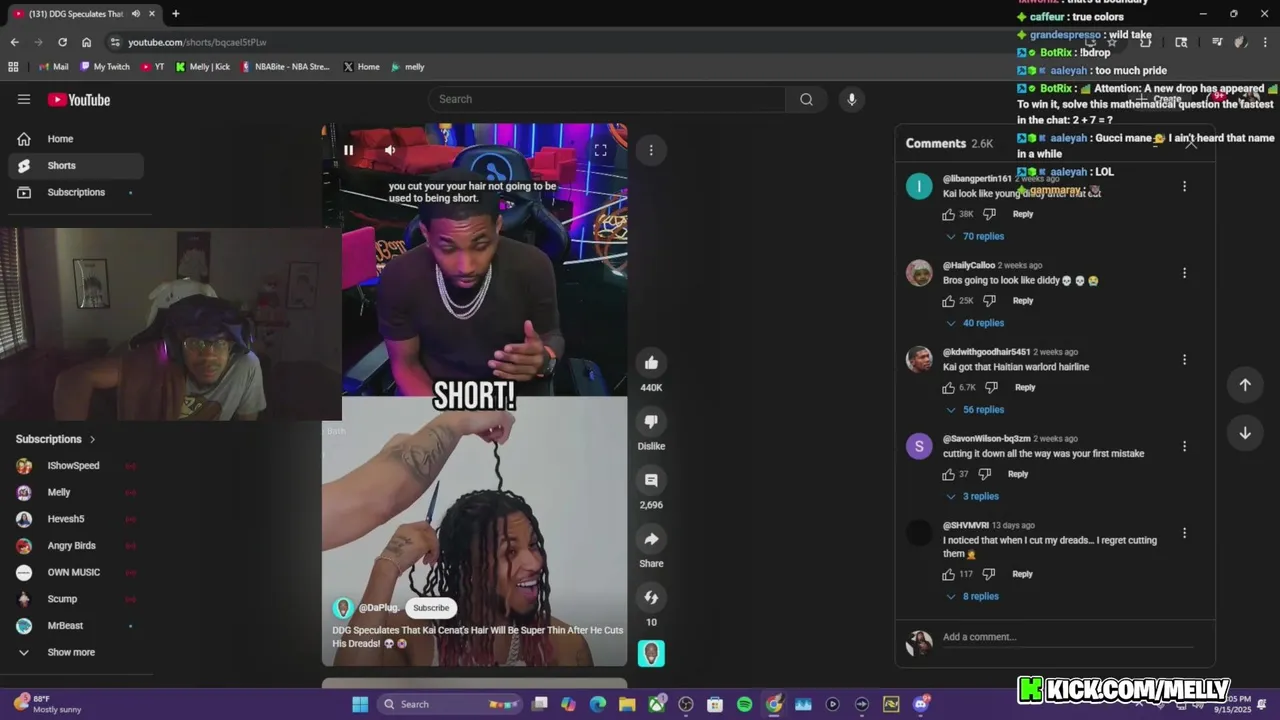Open Spotify from the taskbar

[744, 704]
